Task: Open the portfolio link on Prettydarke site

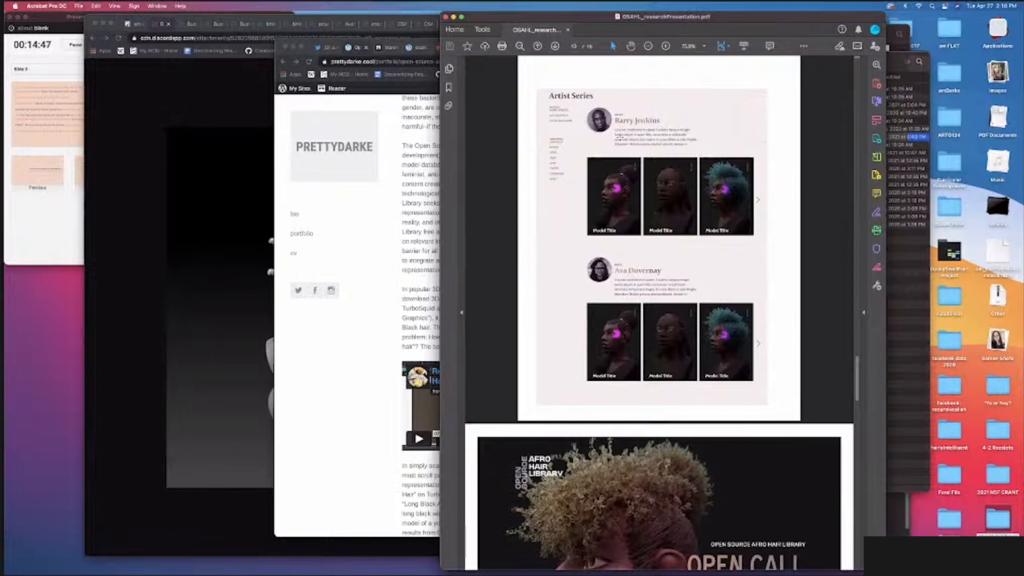Action: coord(302,234)
